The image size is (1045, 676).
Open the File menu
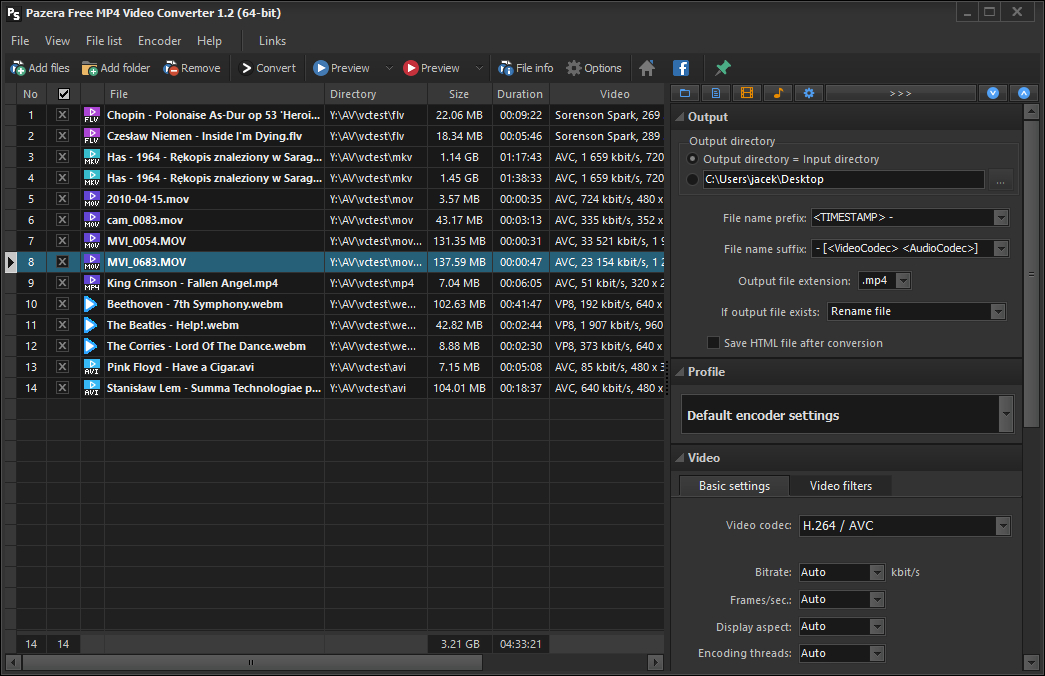[x=20, y=41]
